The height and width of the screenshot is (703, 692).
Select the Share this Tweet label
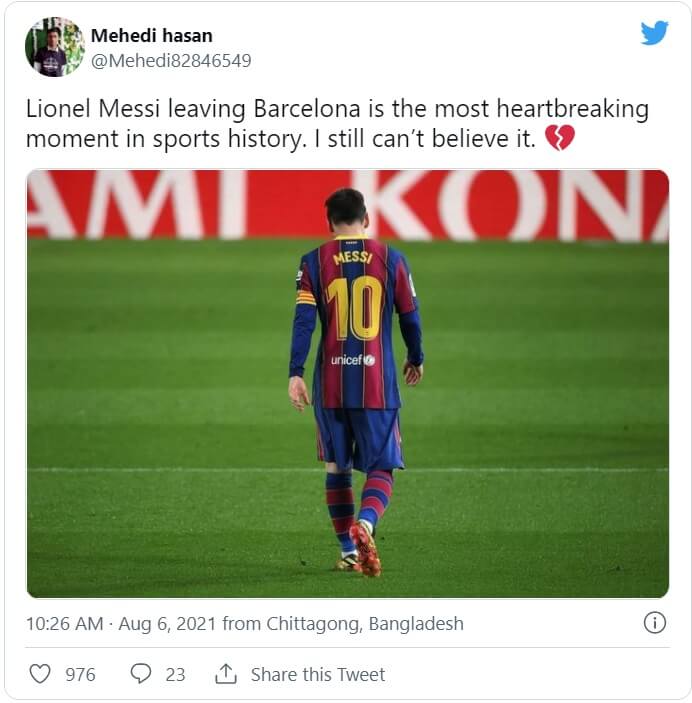pos(317,675)
